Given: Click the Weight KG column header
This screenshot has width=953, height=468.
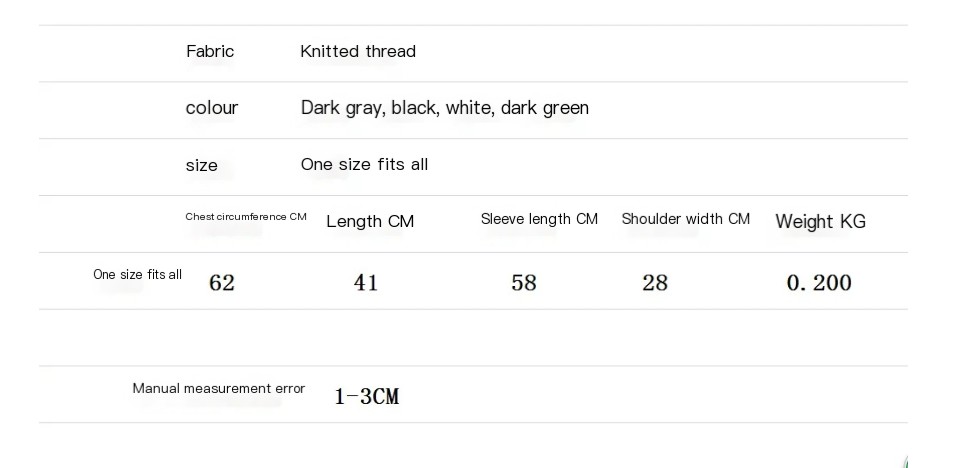Looking at the screenshot, I should (x=820, y=221).
